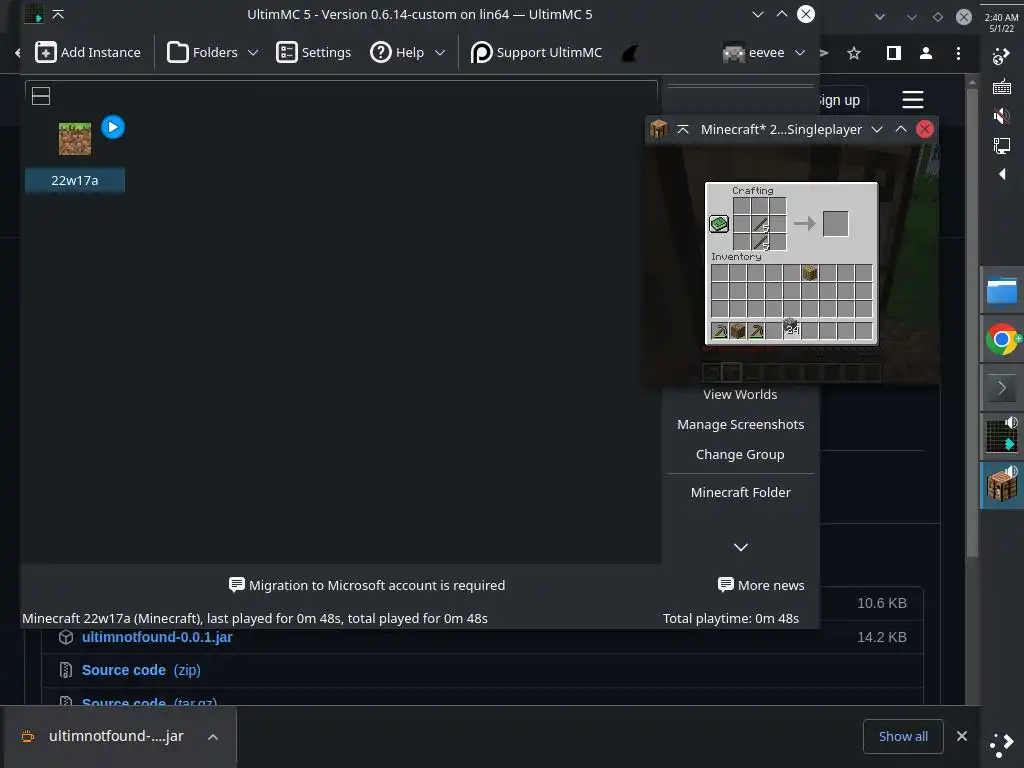Select the 22w17a grass block instance icon
This screenshot has width=1024, height=768.
75,138
